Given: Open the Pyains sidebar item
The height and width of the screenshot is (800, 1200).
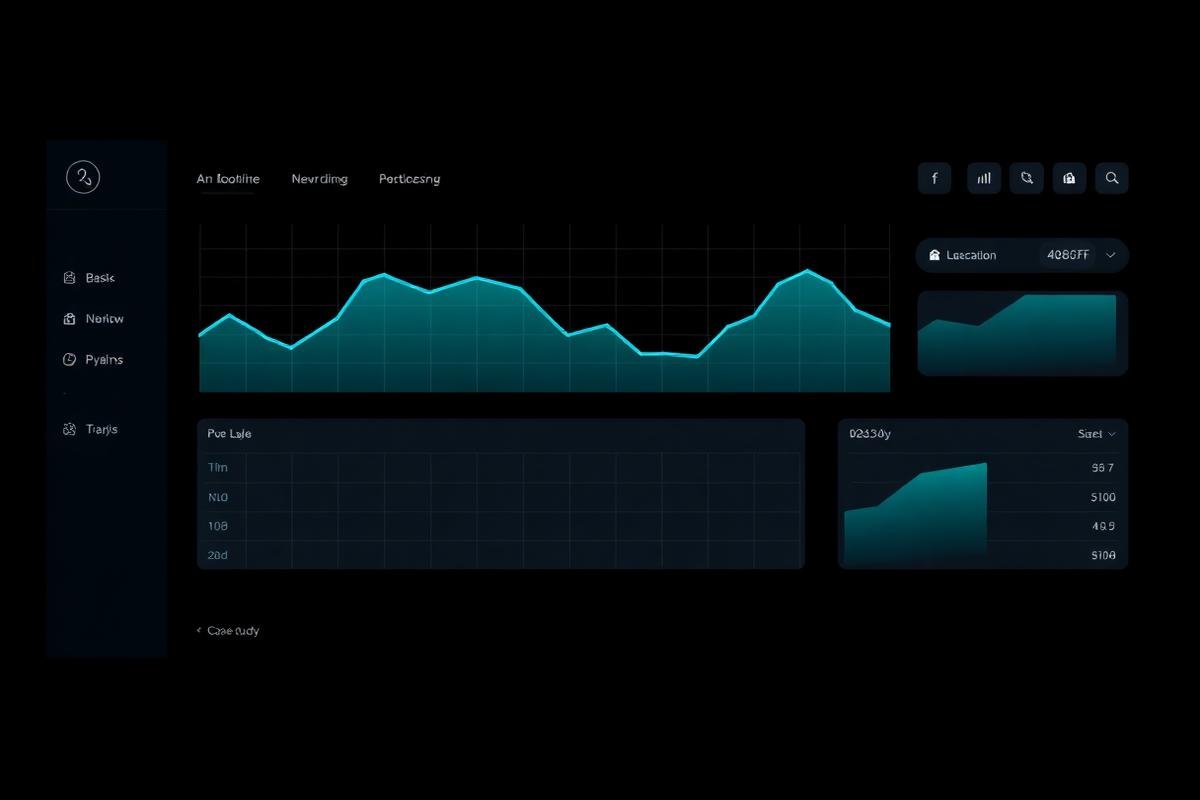Looking at the screenshot, I should click(92, 359).
